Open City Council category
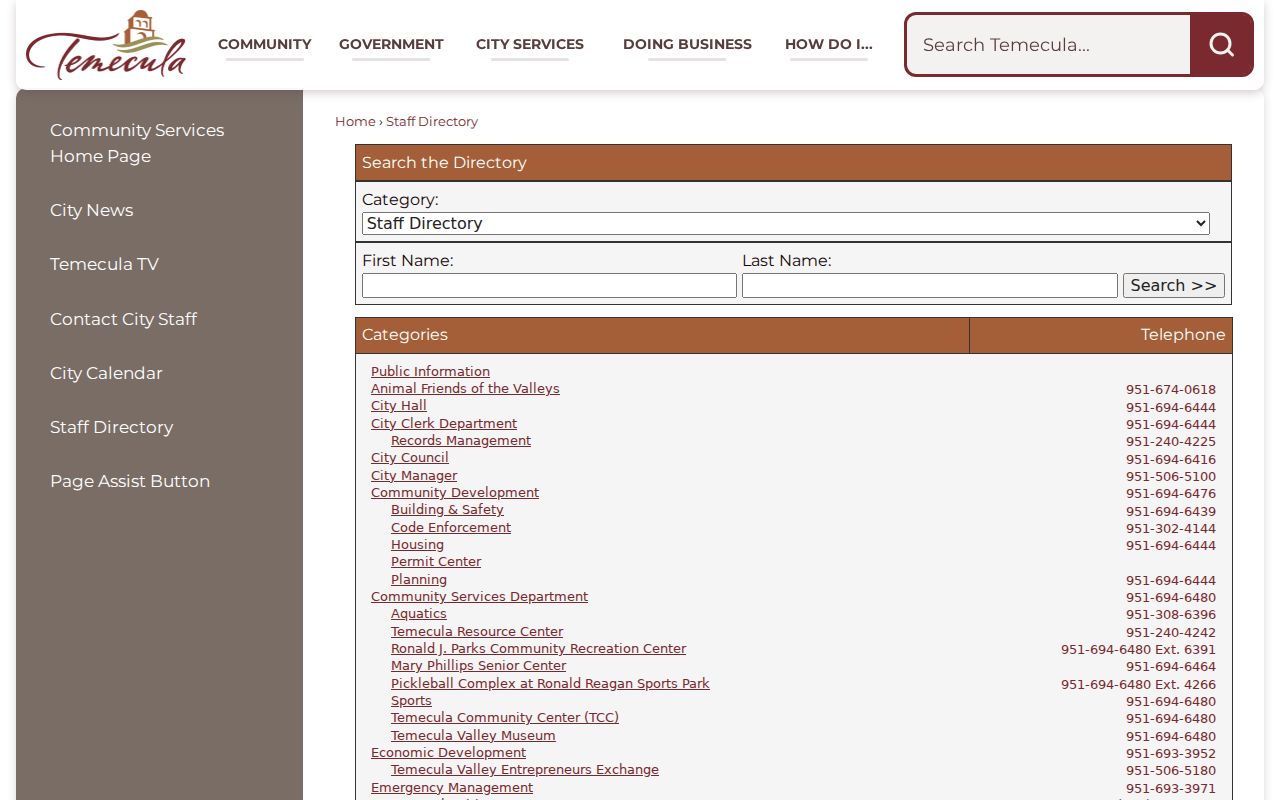This screenshot has height=800, width=1280. pos(410,457)
